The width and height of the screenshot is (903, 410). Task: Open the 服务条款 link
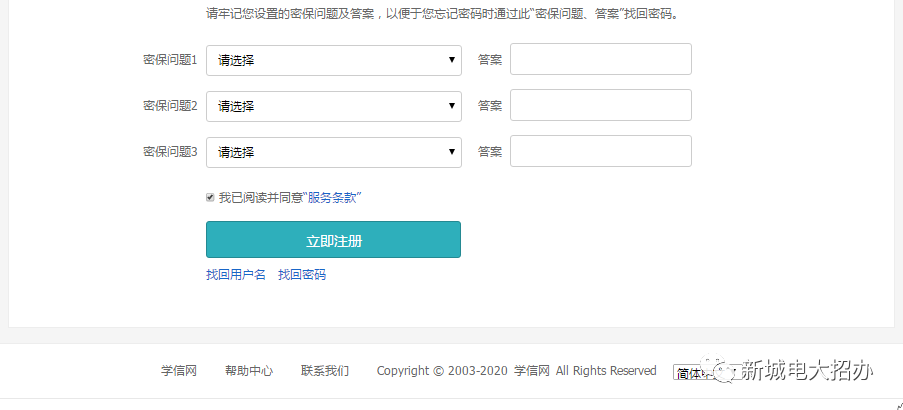[x=334, y=198]
